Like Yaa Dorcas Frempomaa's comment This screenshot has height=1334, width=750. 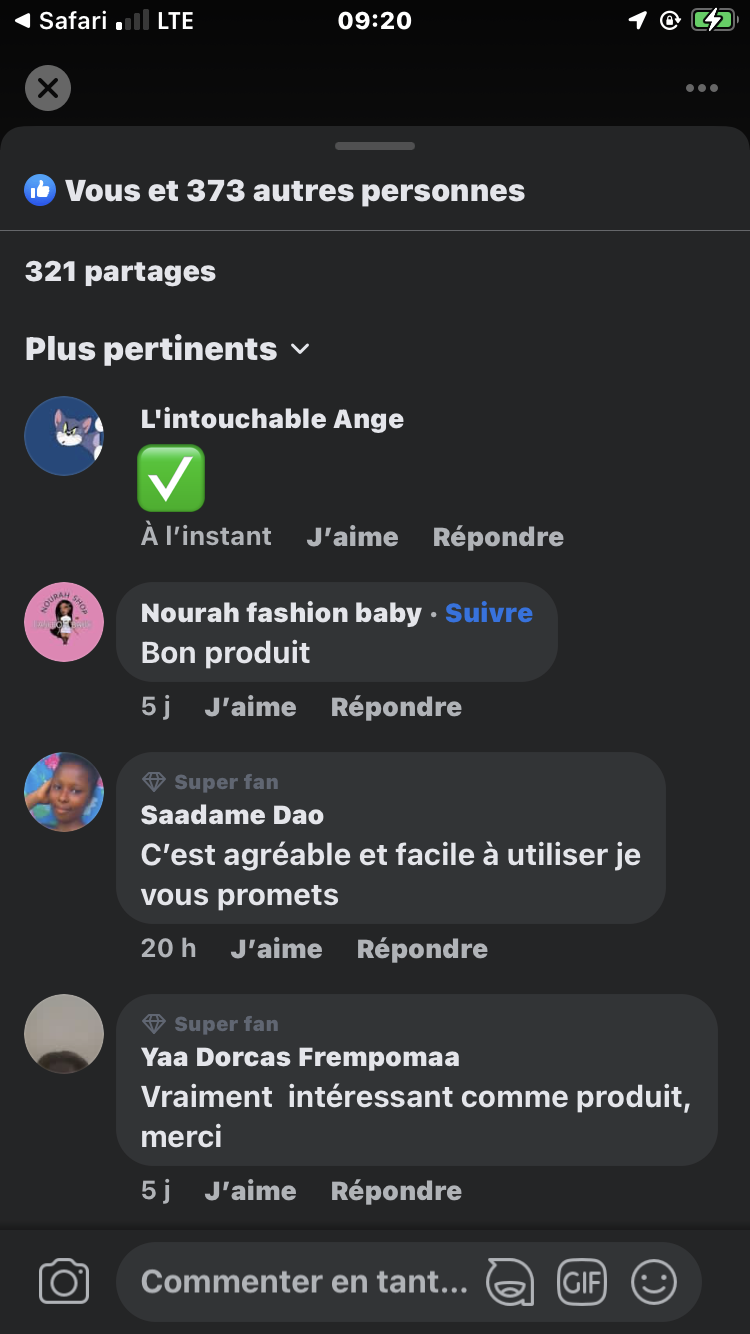tap(250, 1191)
